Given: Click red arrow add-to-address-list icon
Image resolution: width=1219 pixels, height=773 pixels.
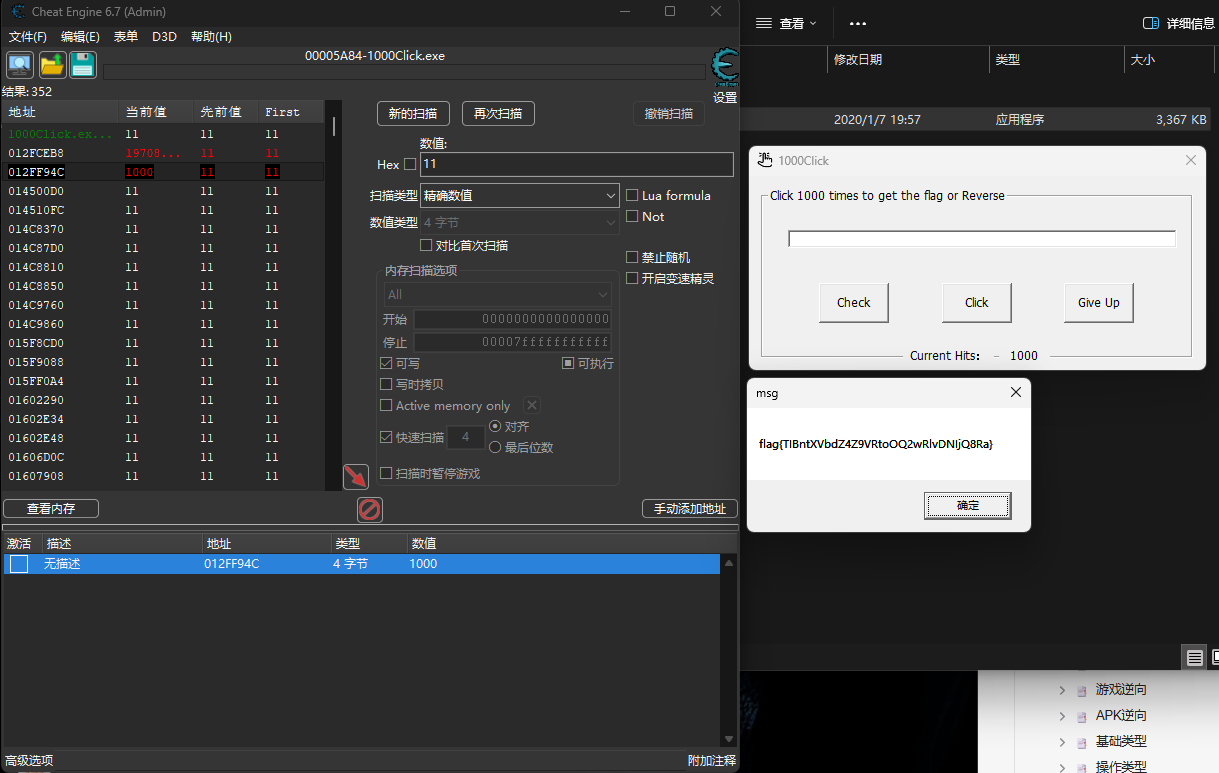Looking at the screenshot, I should pyautogui.click(x=355, y=476).
